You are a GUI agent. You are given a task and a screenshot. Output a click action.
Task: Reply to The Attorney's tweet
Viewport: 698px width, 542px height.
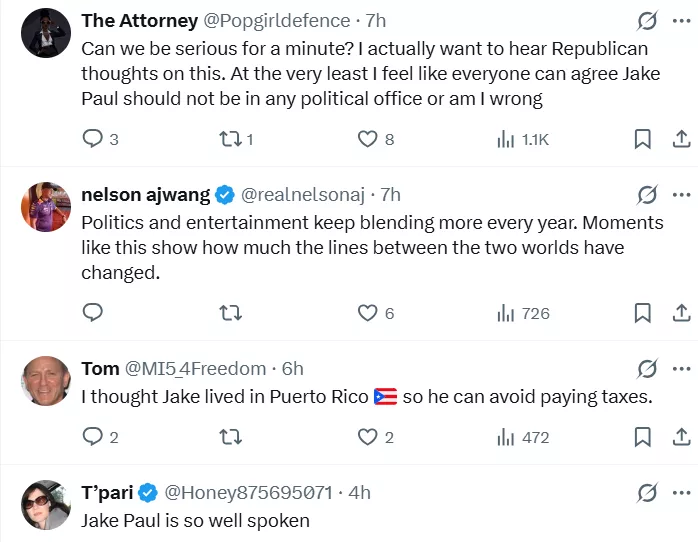[93, 139]
